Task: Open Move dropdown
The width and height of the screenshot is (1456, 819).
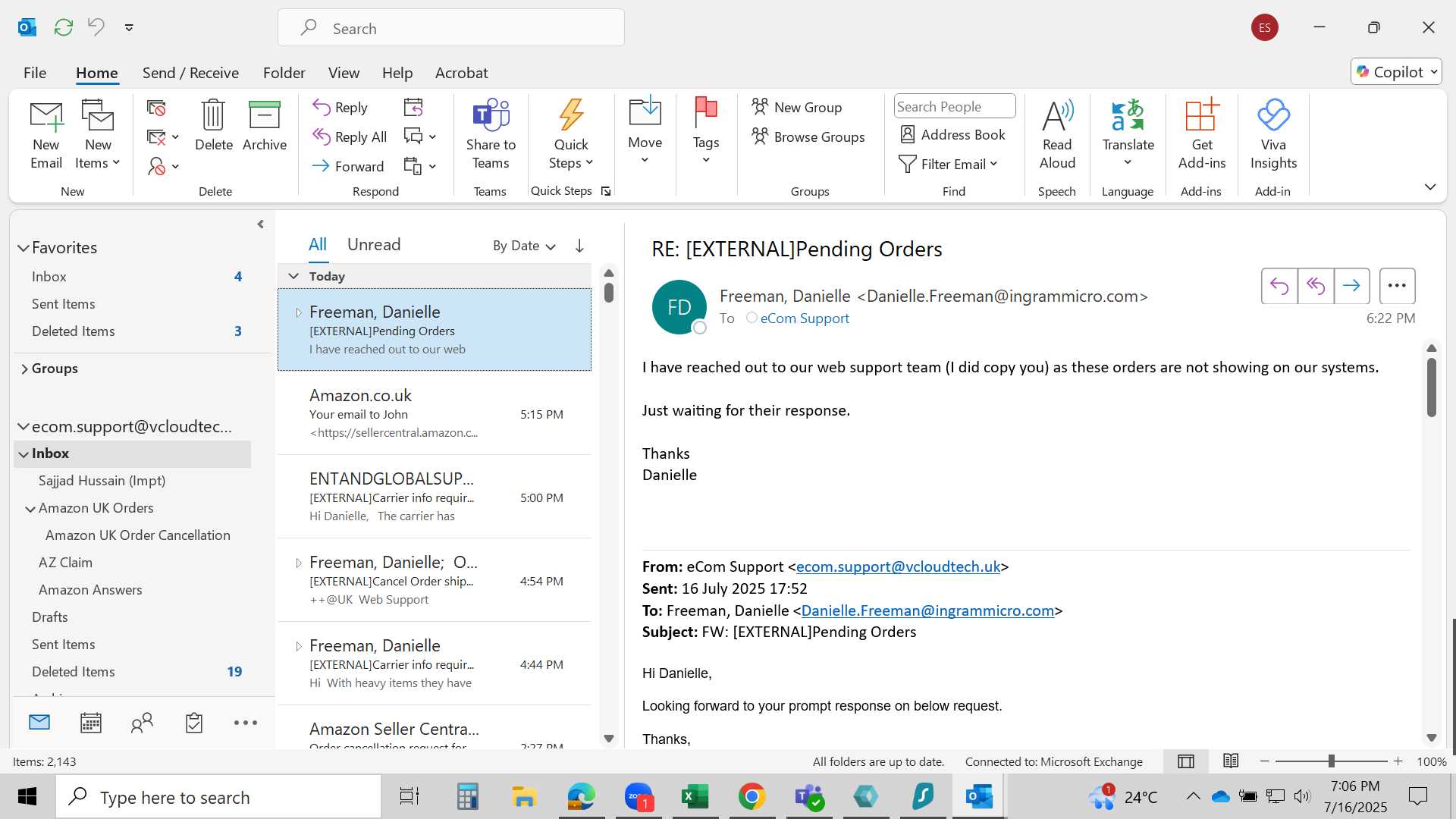Action: tap(645, 130)
